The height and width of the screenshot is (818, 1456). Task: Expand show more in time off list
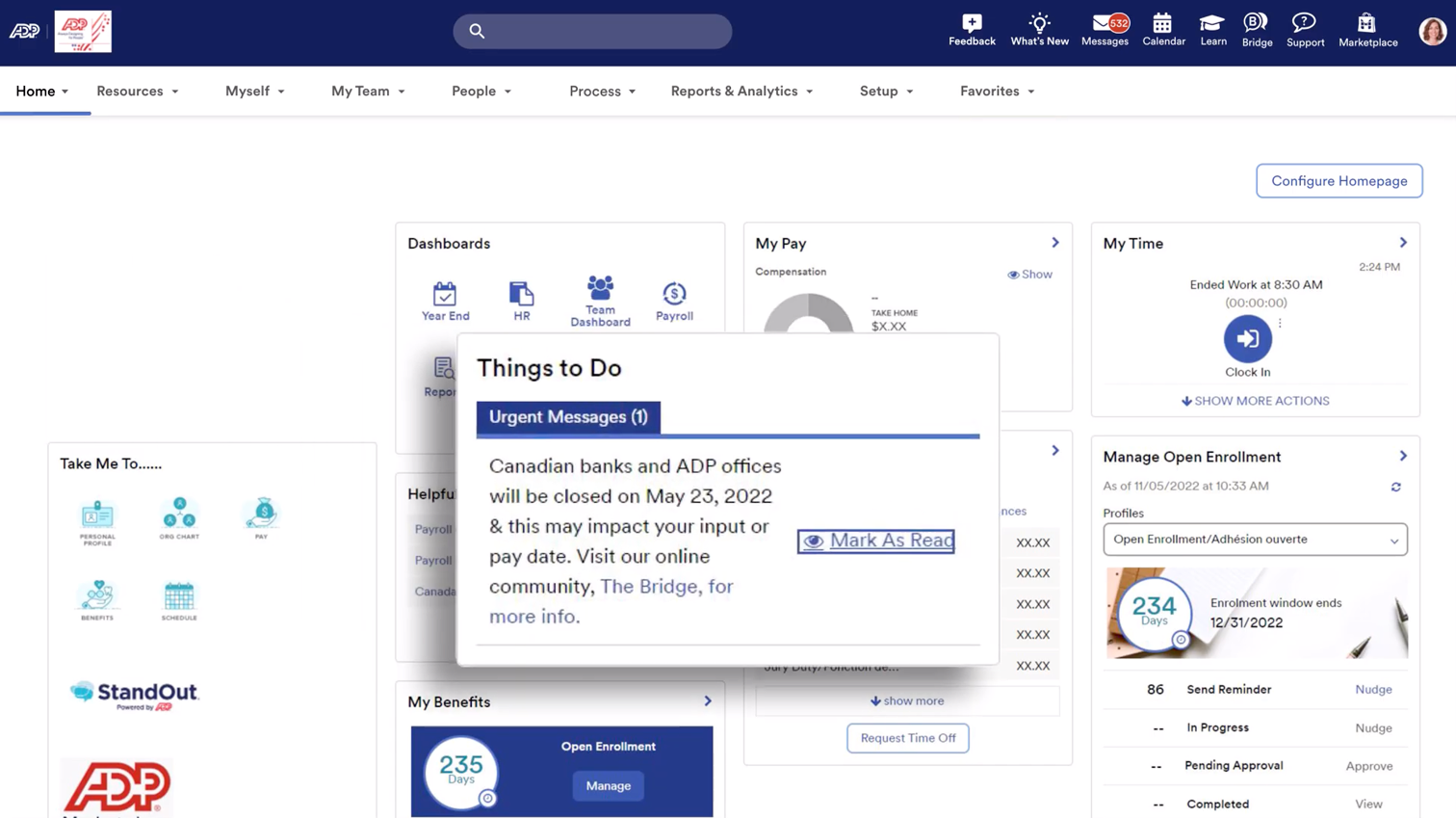[907, 700]
